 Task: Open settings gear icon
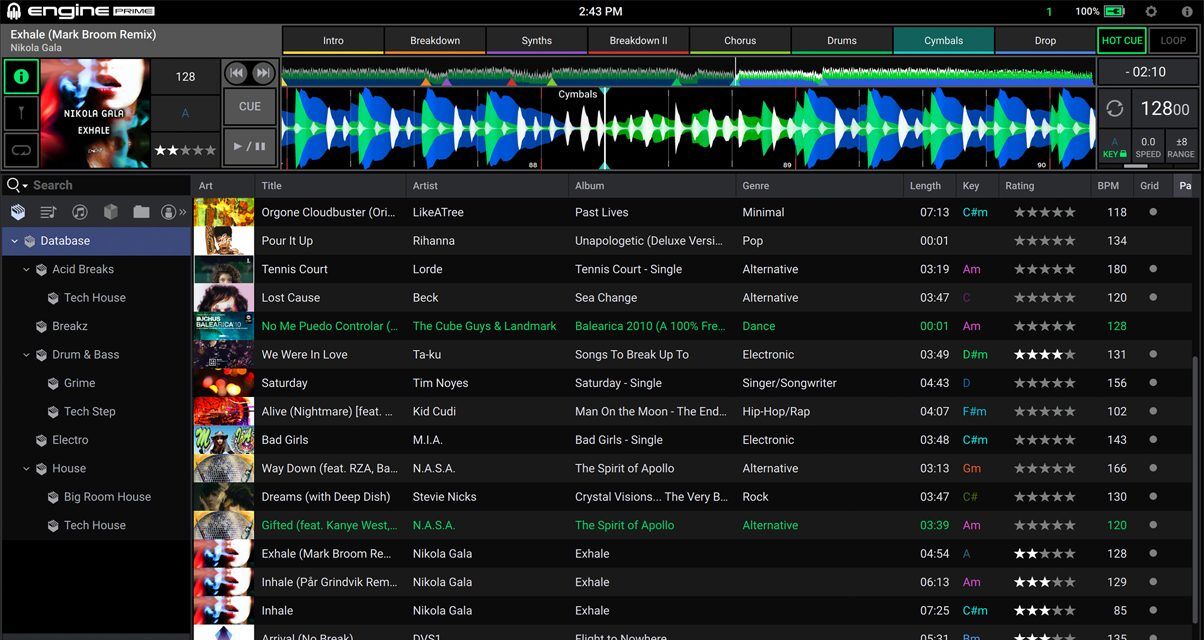click(x=1151, y=12)
